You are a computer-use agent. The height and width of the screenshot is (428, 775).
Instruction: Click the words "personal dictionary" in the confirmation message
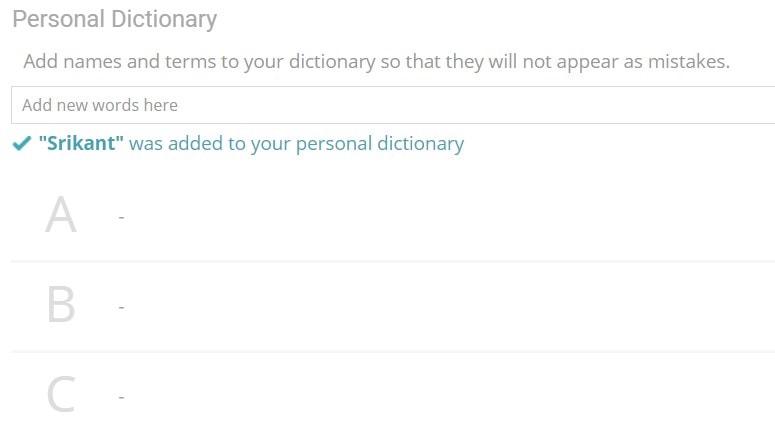390,143
